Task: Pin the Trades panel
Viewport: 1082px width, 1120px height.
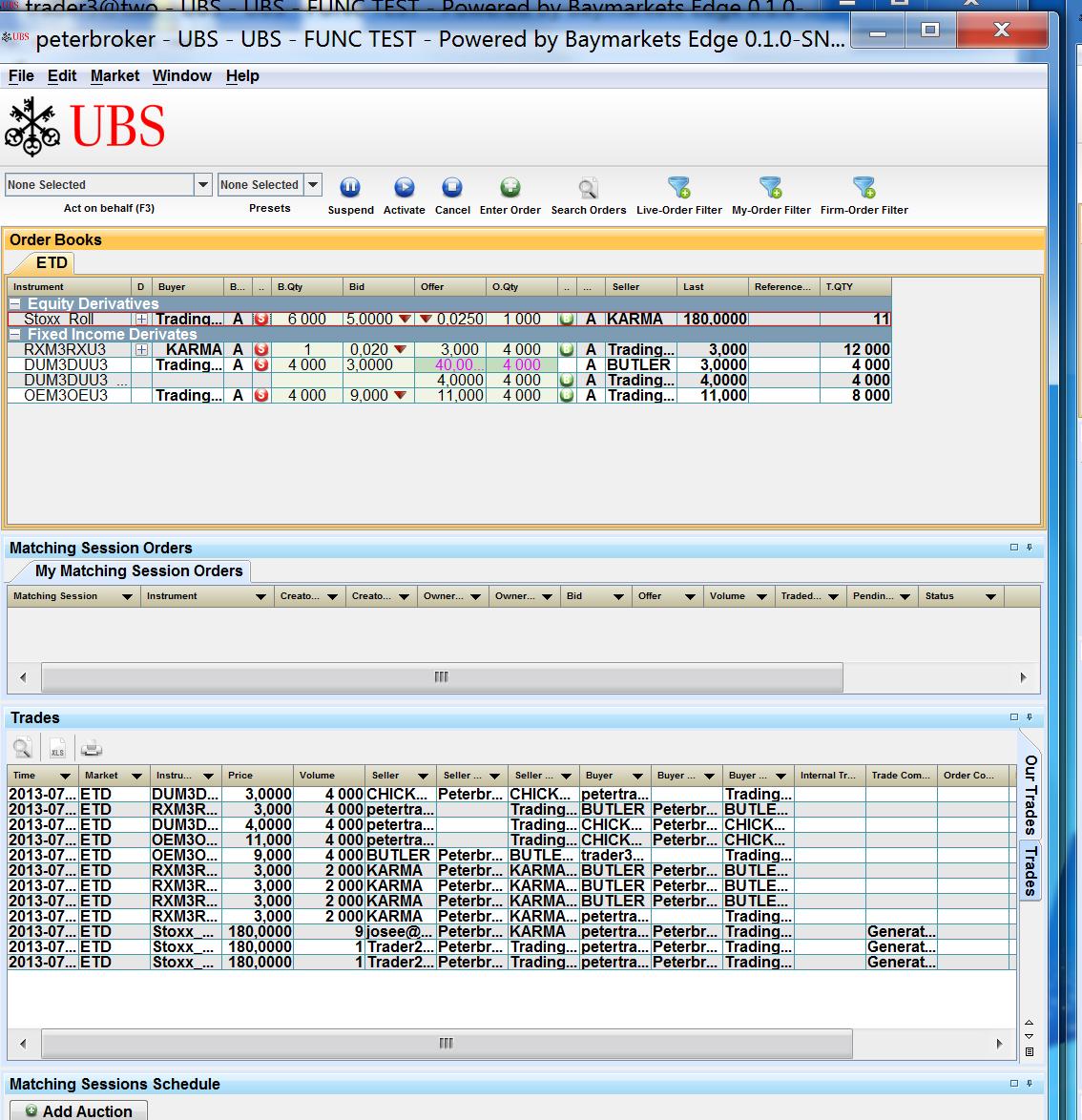Action: click(x=1030, y=716)
